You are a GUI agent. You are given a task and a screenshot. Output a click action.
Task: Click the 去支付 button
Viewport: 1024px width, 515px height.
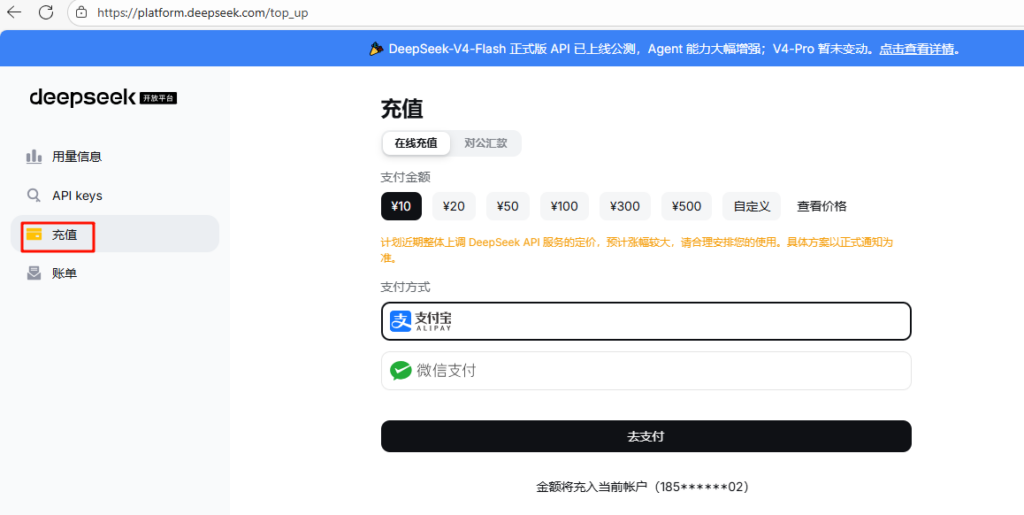(646, 436)
